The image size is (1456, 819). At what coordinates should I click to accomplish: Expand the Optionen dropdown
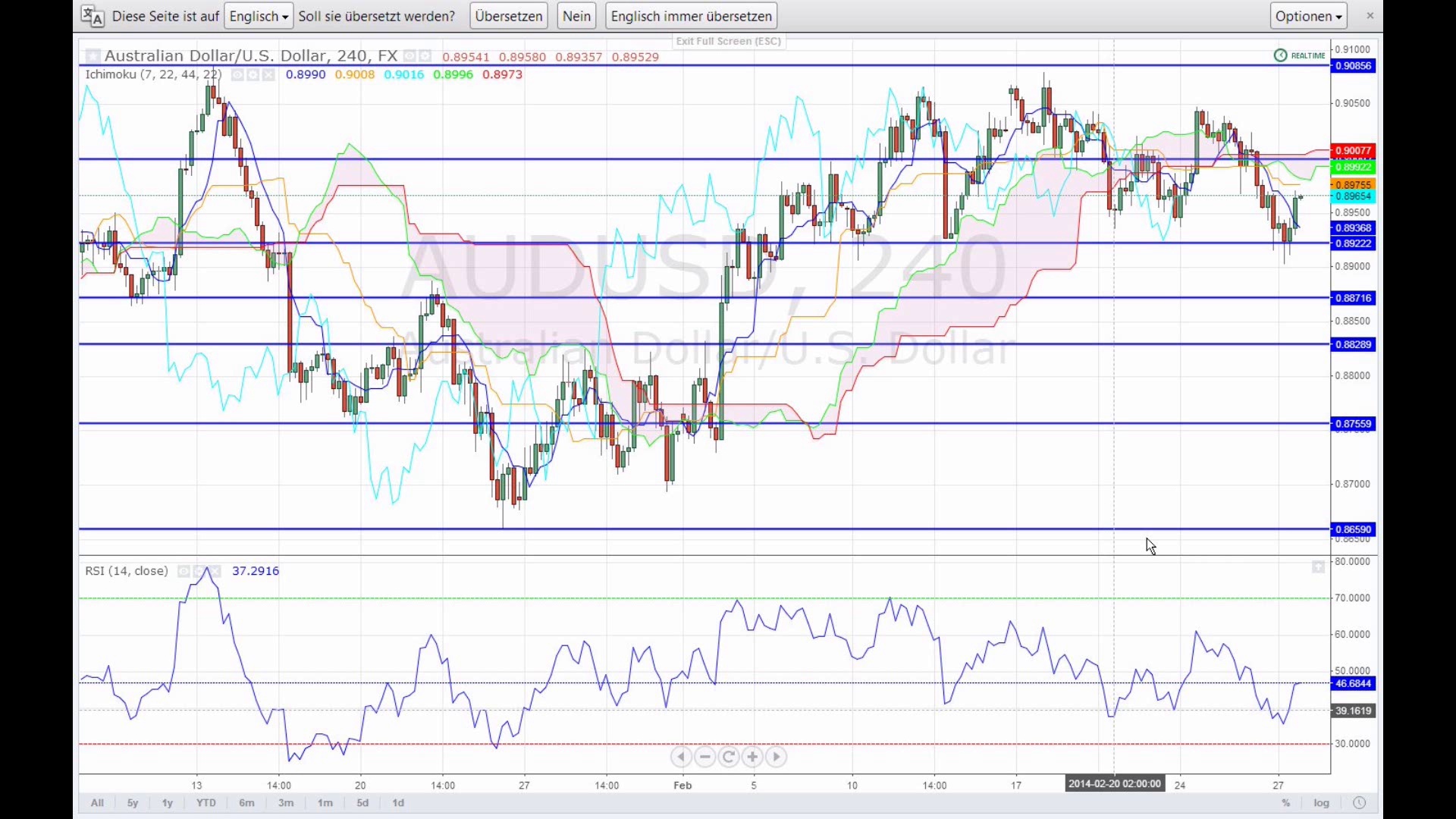pyautogui.click(x=1309, y=16)
